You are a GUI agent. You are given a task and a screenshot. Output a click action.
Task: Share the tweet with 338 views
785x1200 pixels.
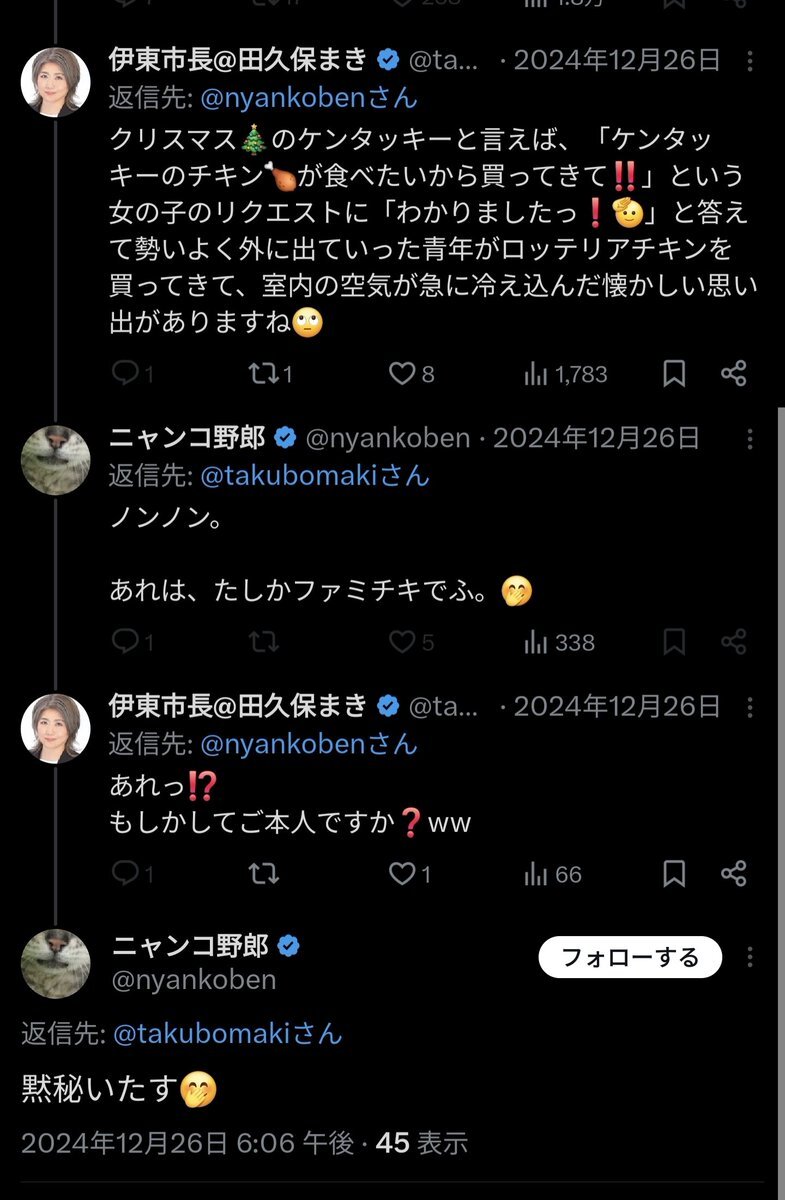point(734,642)
